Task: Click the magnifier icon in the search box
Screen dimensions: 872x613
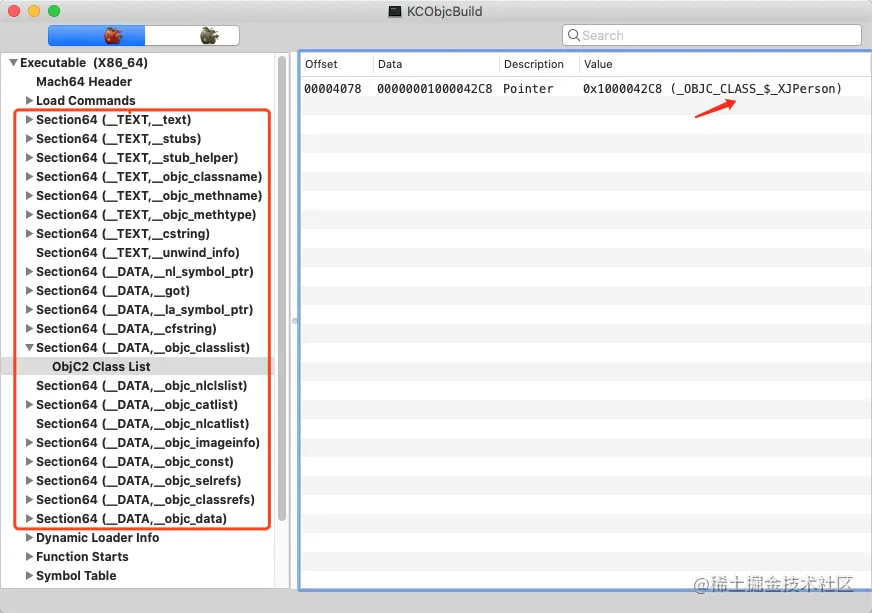Action: pyautogui.click(x=573, y=35)
